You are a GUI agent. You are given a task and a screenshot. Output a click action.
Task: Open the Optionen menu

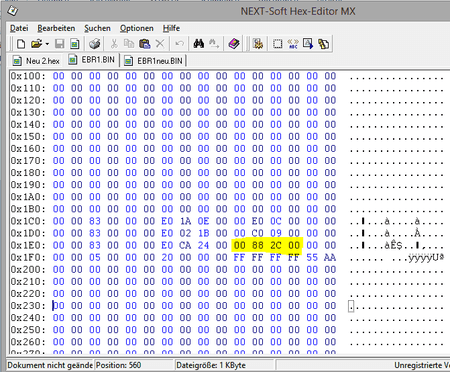(x=137, y=28)
